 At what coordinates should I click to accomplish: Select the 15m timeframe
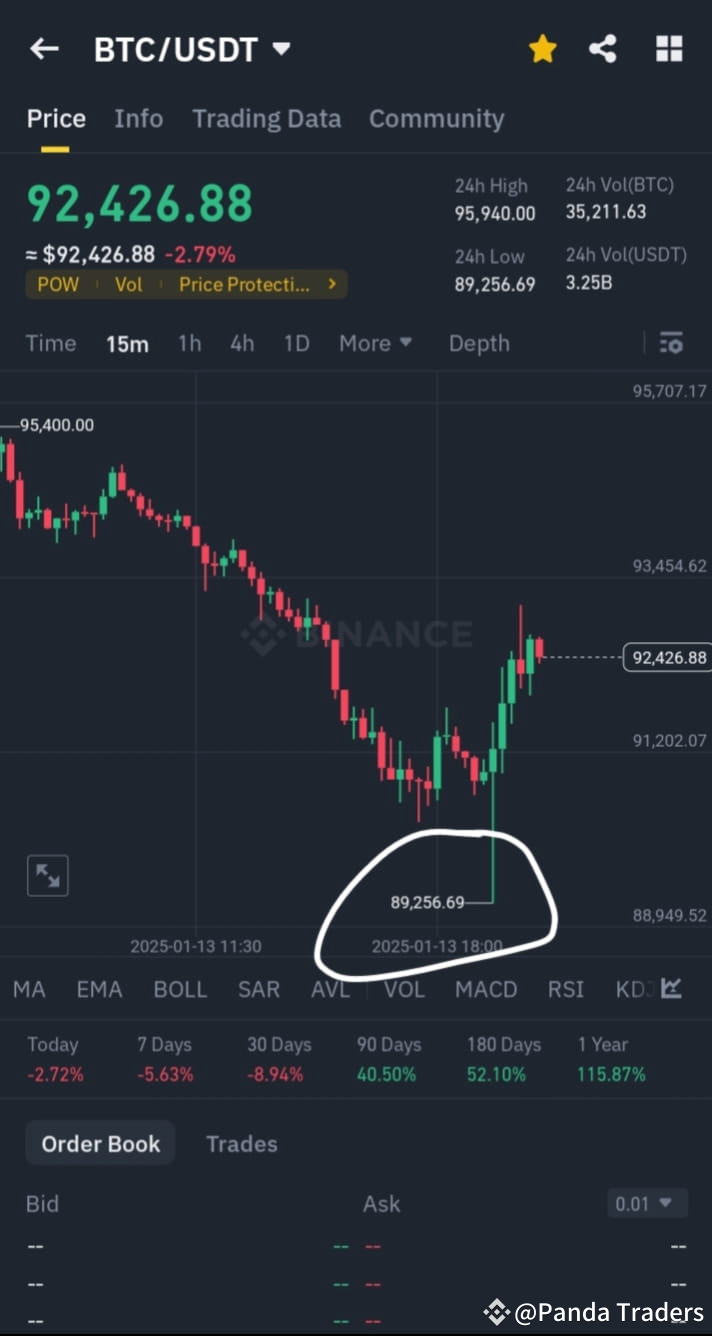click(127, 343)
